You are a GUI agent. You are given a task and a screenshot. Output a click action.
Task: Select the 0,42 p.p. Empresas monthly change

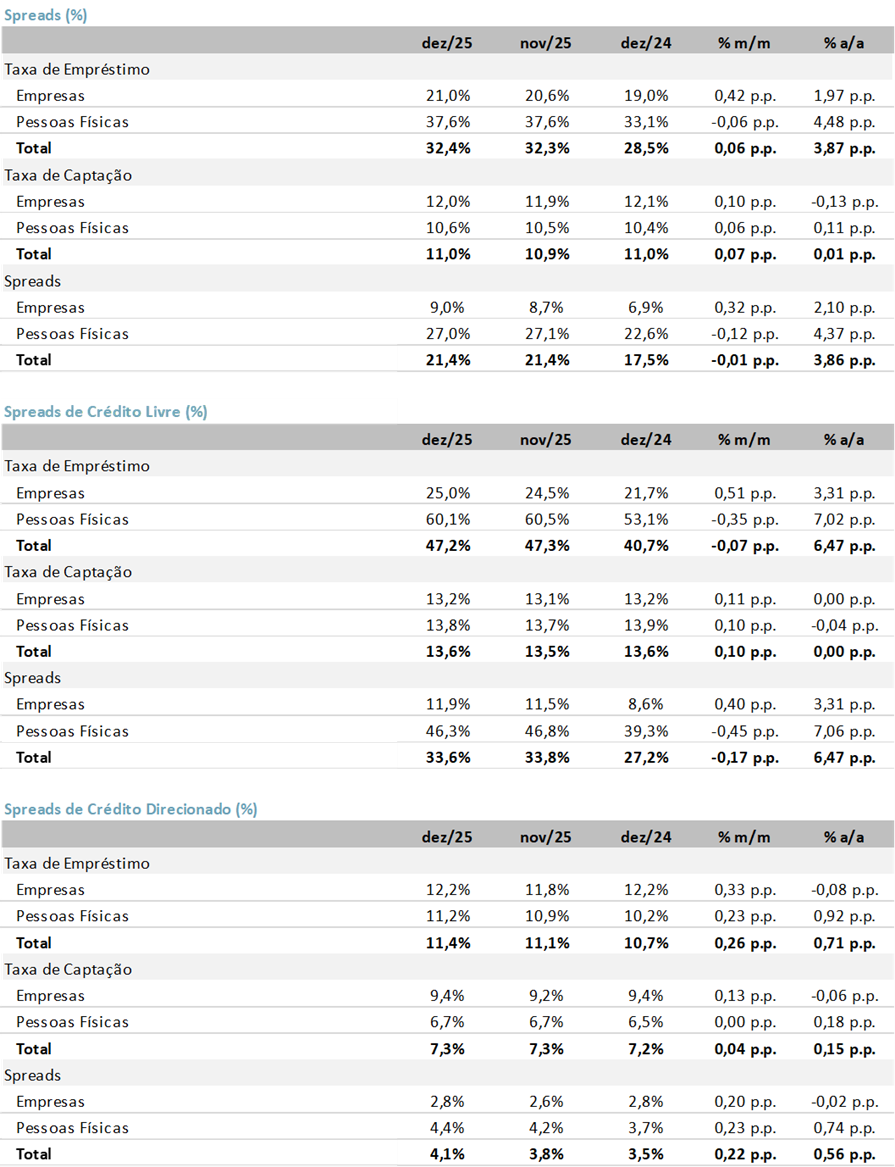click(x=744, y=96)
